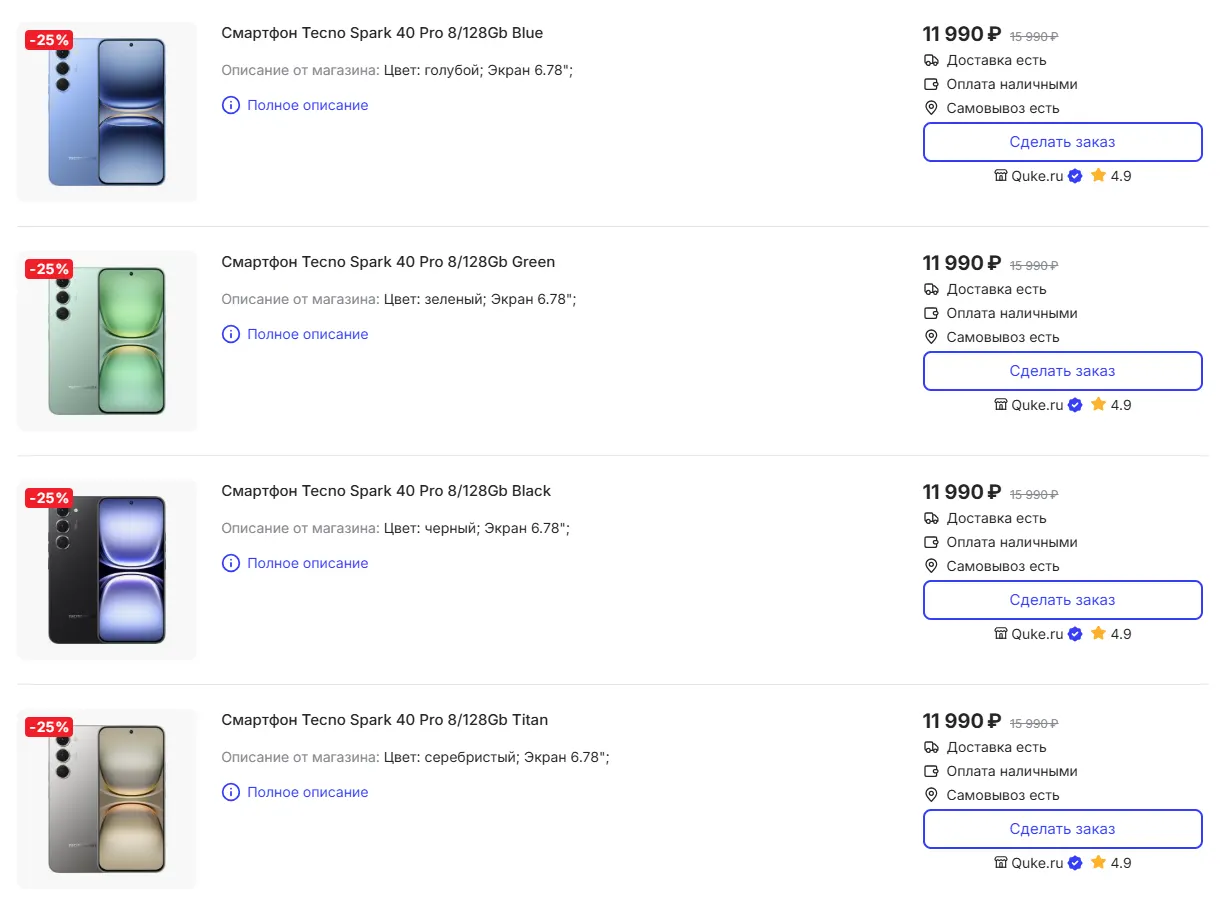Click the Quke.ru store icon under the Blue phone
The image size is (1223, 897).
[1000, 176]
